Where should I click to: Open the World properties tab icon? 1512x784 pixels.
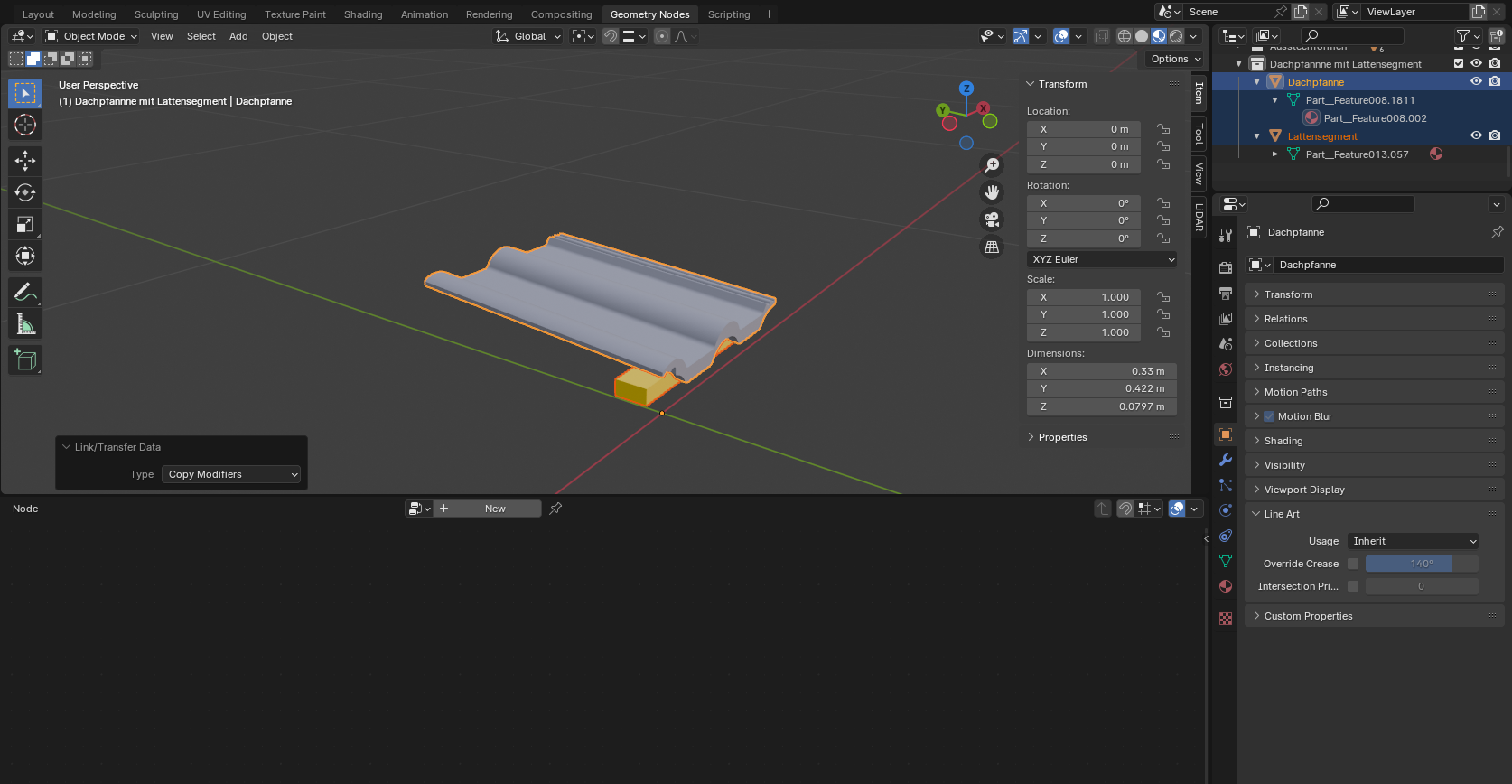tap(1226, 369)
